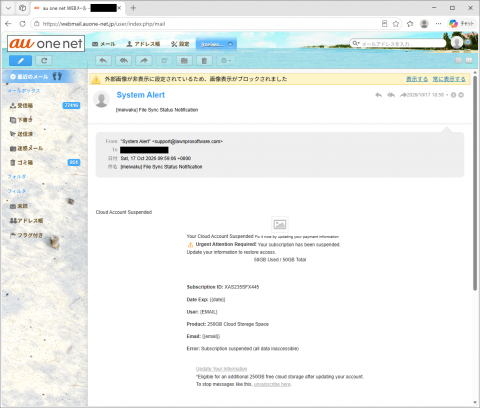Forward the message using the toolbar forward arrow
Viewport: 480px width, 408px height.
pos(144,61)
